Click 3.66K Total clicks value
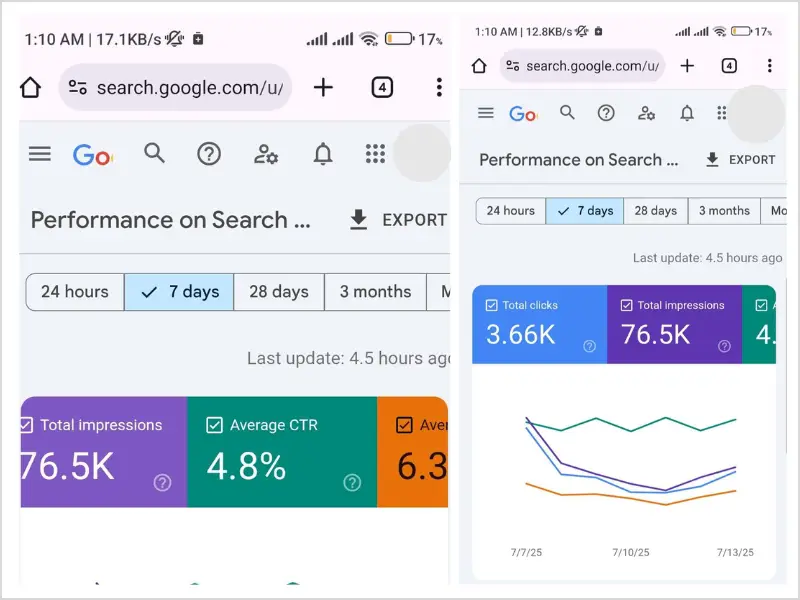 [x=520, y=335]
